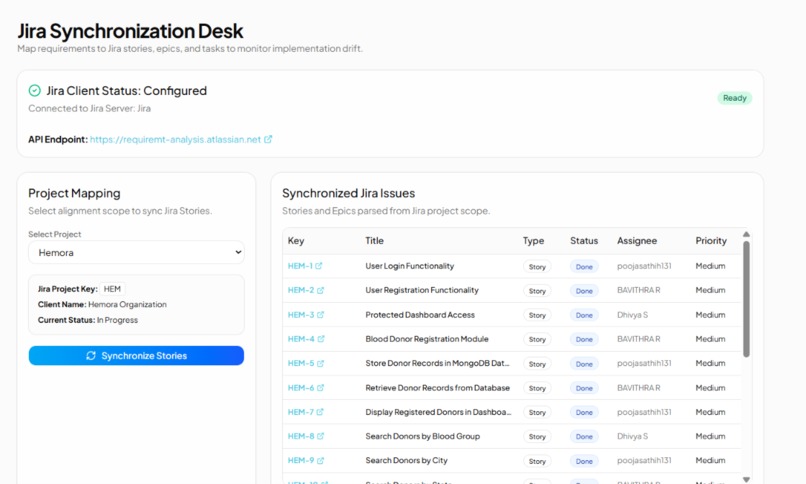Click the Done status badge for HEM-8
The height and width of the screenshot is (484, 806).
584,436
